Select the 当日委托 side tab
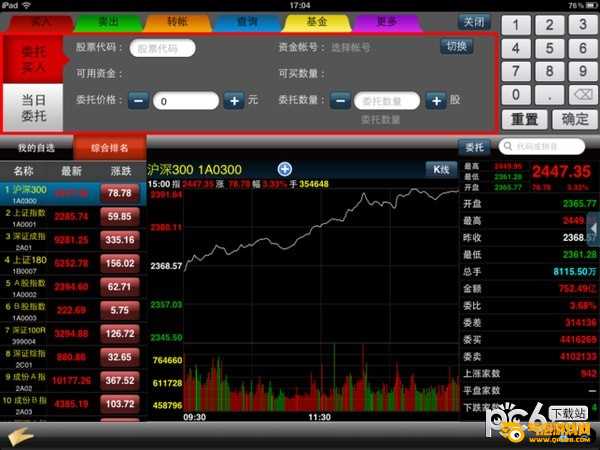This screenshot has height=450, width=600. (x=34, y=108)
